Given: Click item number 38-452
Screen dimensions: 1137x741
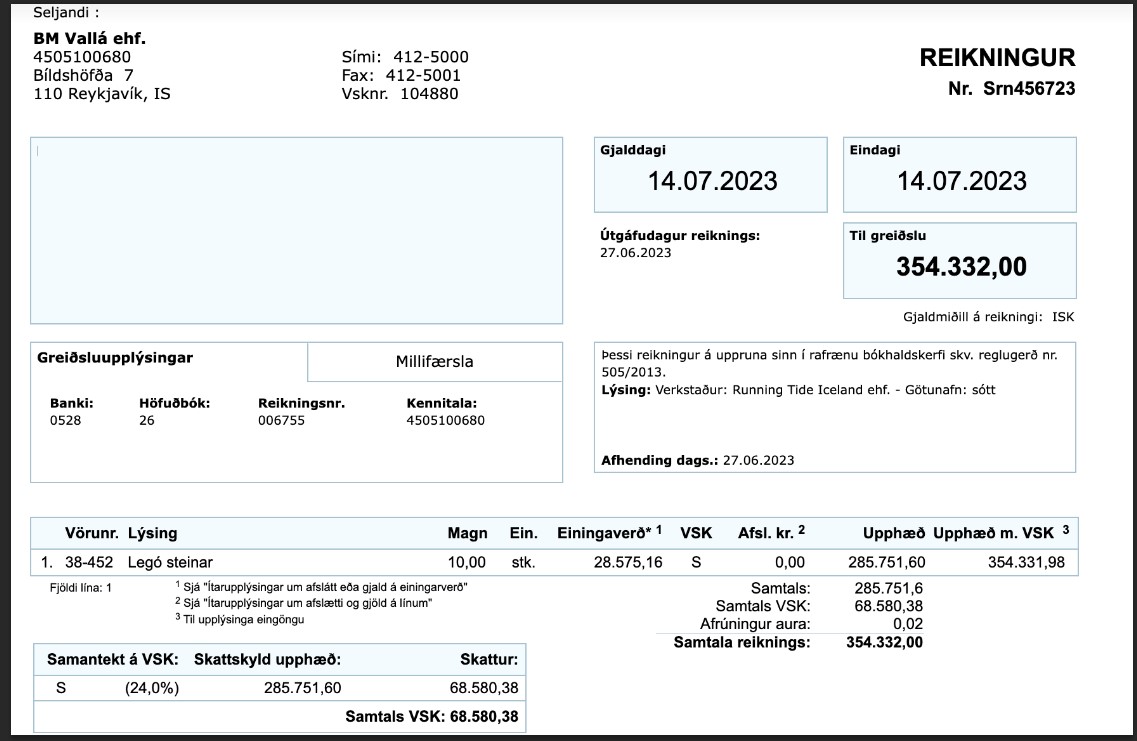Looking at the screenshot, I should click(x=88, y=562).
